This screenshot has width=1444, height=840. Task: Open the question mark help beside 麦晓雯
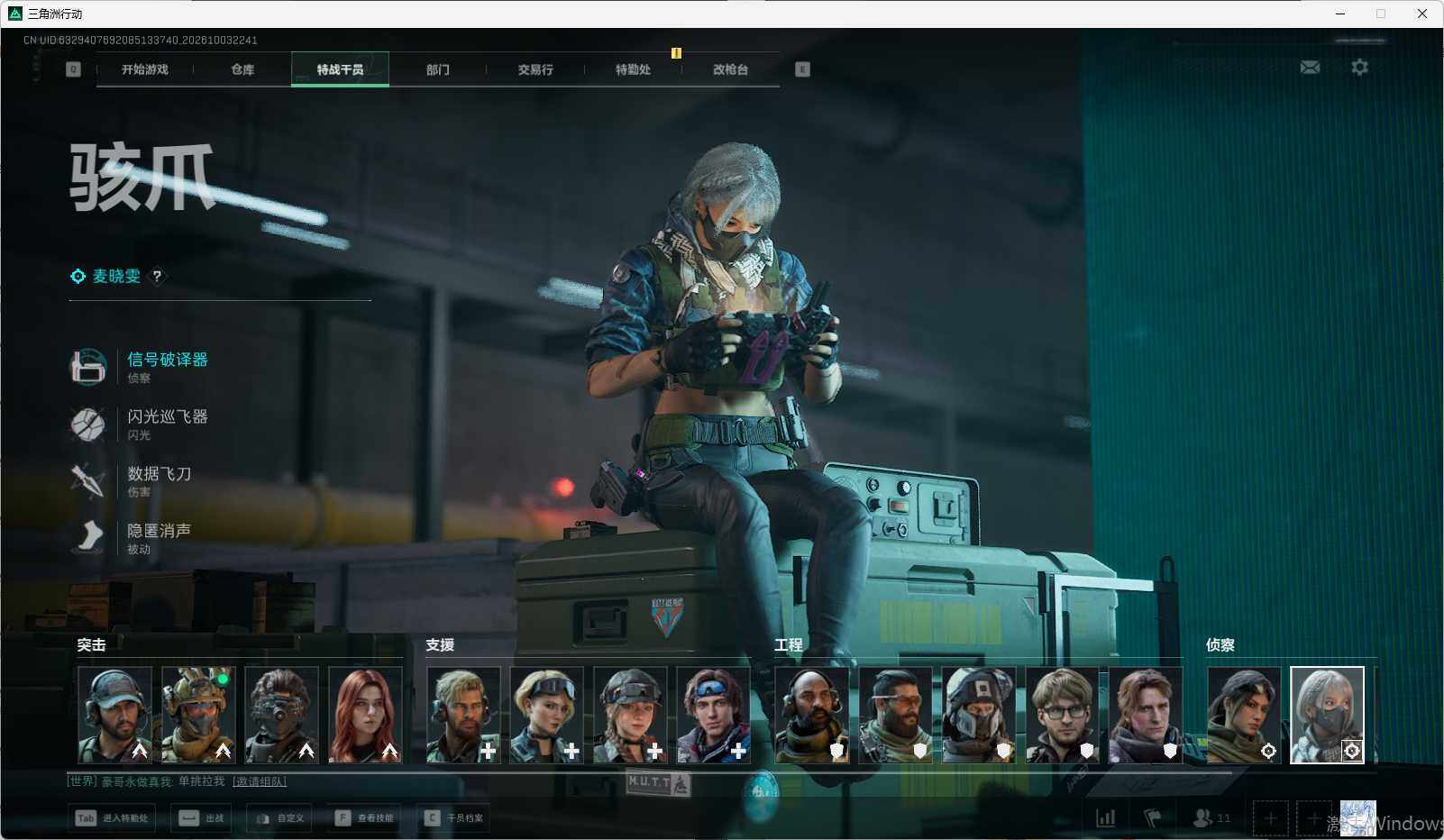click(157, 277)
